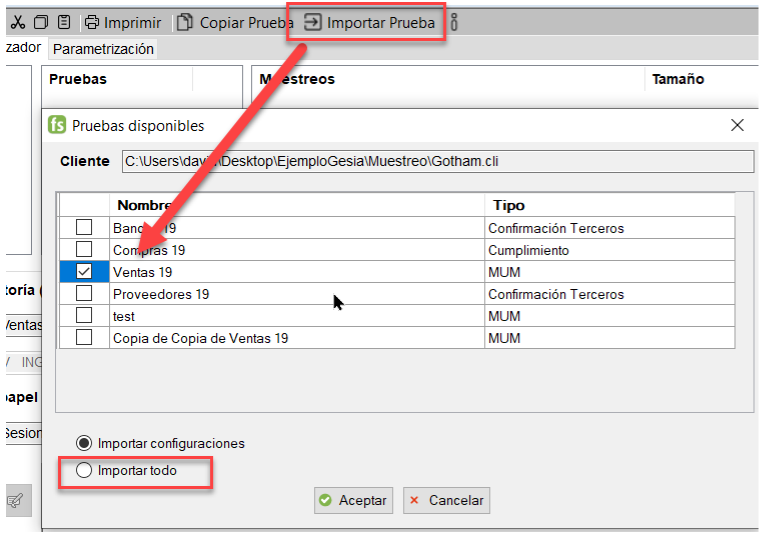The height and width of the screenshot is (537, 766).
Task: Uncheck the Ventas 19 checkbox
Action: click(84, 271)
